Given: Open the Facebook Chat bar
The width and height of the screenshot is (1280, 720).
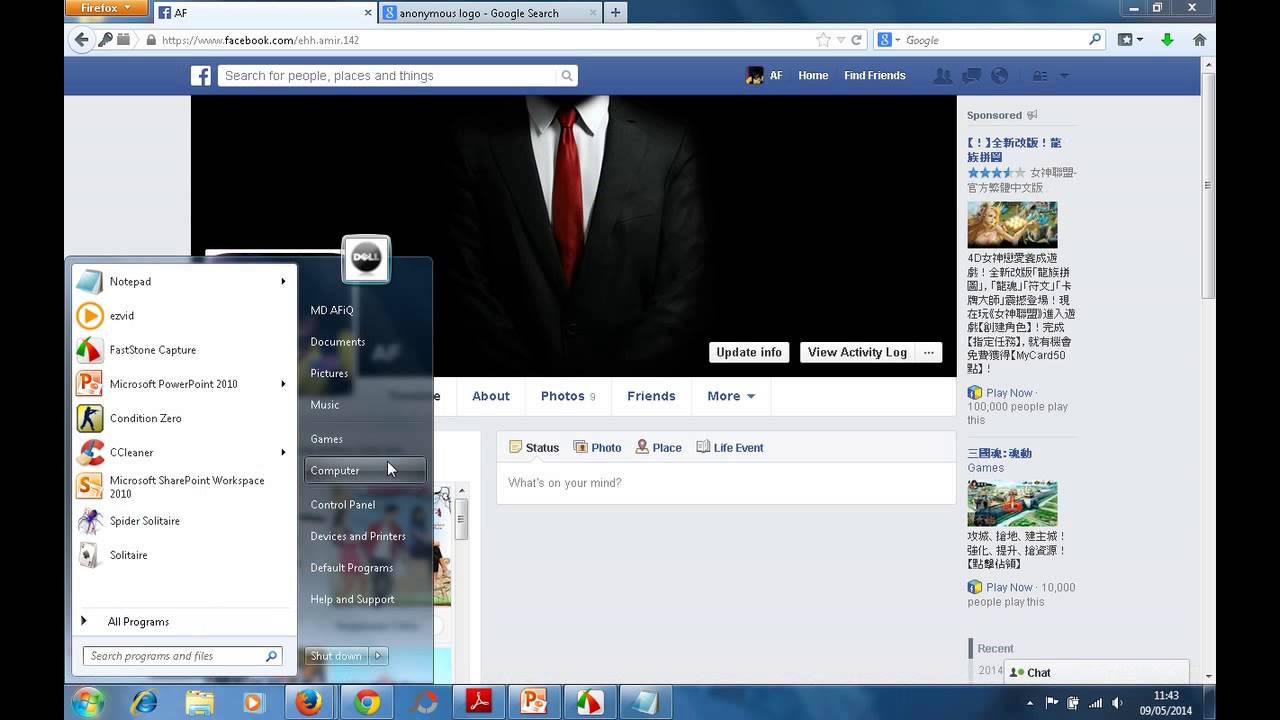Looking at the screenshot, I should click(x=1097, y=673).
